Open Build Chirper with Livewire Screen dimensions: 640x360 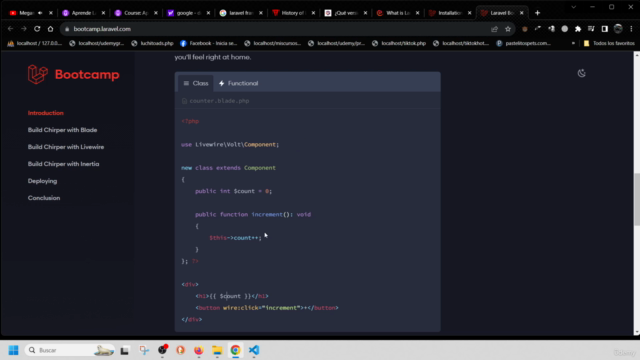click(x=66, y=147)
